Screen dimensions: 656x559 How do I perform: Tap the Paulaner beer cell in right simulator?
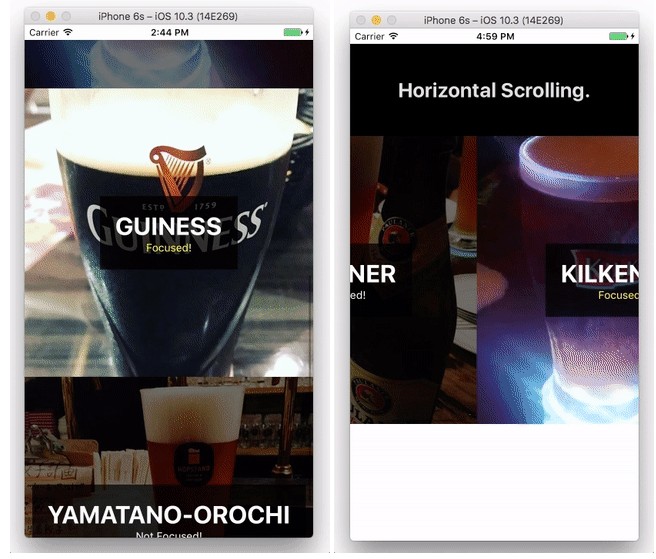[x=413, y=280]
